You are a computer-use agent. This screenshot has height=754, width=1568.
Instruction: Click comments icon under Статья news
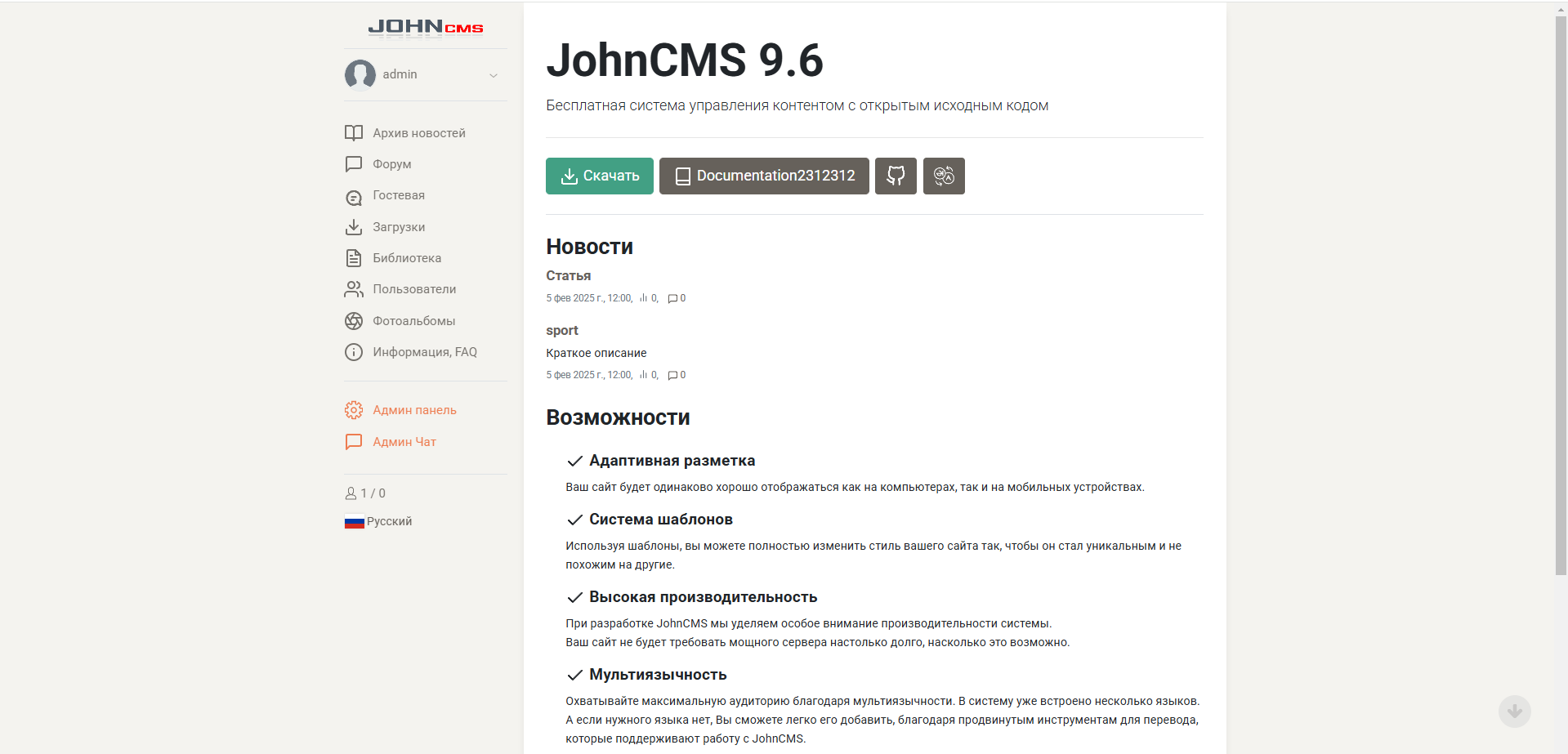coord(672,299)
